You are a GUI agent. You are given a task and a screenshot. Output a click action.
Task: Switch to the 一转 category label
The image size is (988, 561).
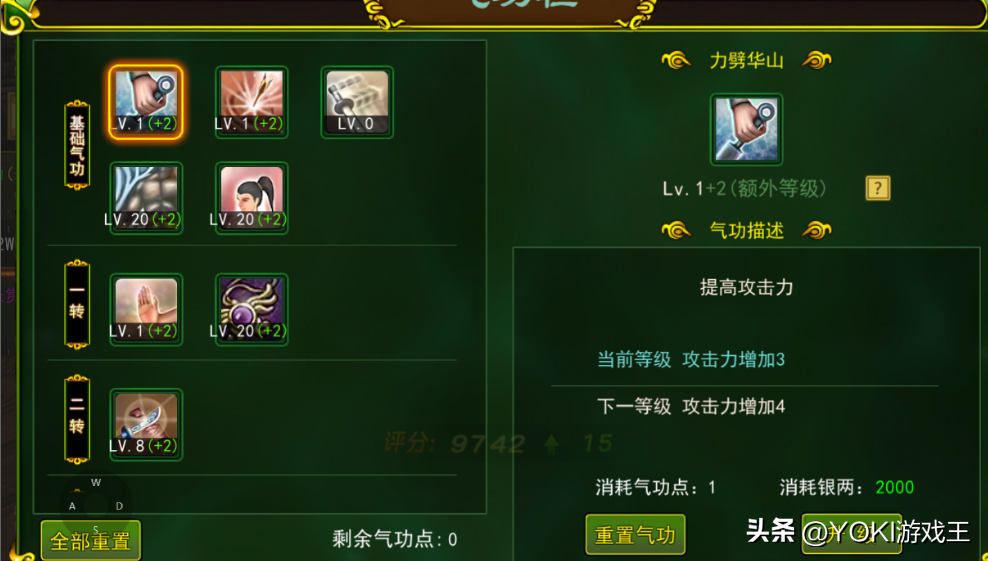pyautogui.click(x=77, y=304)
